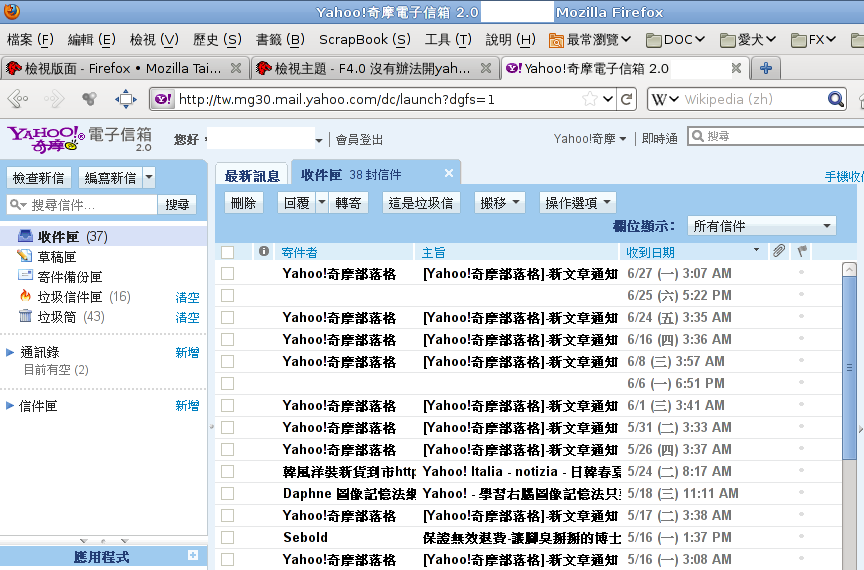Click the 刪除 delete button
The width and height of the screenshot is (864, 570).
(x=244, y=202)
